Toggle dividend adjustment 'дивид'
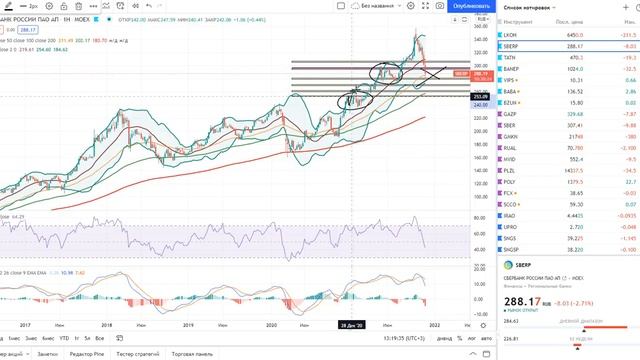Screen dimensions: 640x360 (444, 338)
